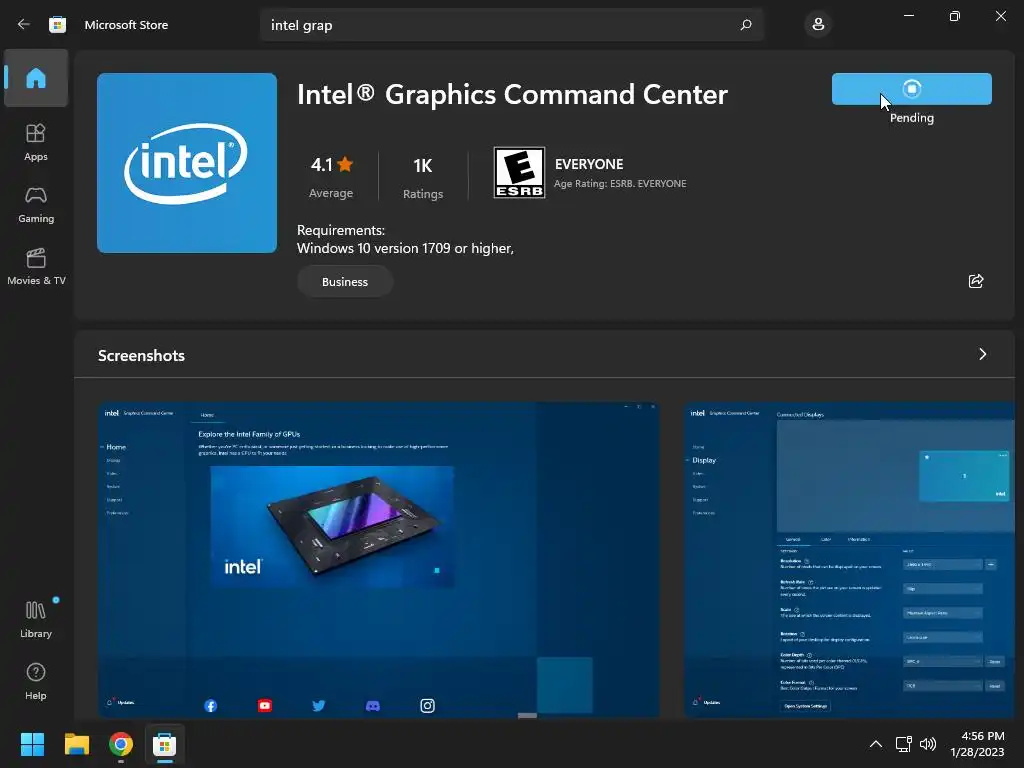Open the Library page
The height and width of the screenshot is (768, 1024).
pyautogui.click(x=36, y=619)
